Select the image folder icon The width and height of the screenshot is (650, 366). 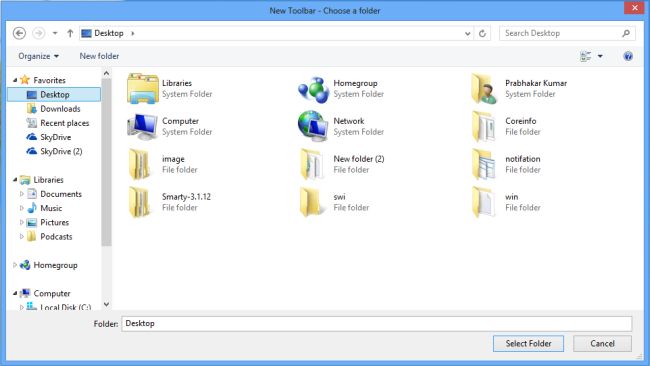click(140, 164)
